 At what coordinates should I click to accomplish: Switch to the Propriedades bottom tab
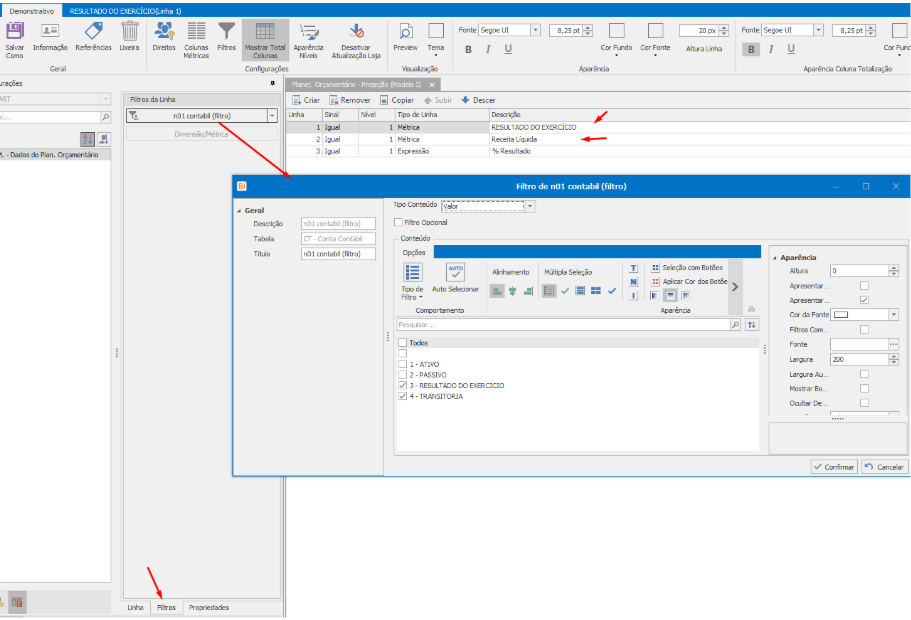click(x=209, y=607)
